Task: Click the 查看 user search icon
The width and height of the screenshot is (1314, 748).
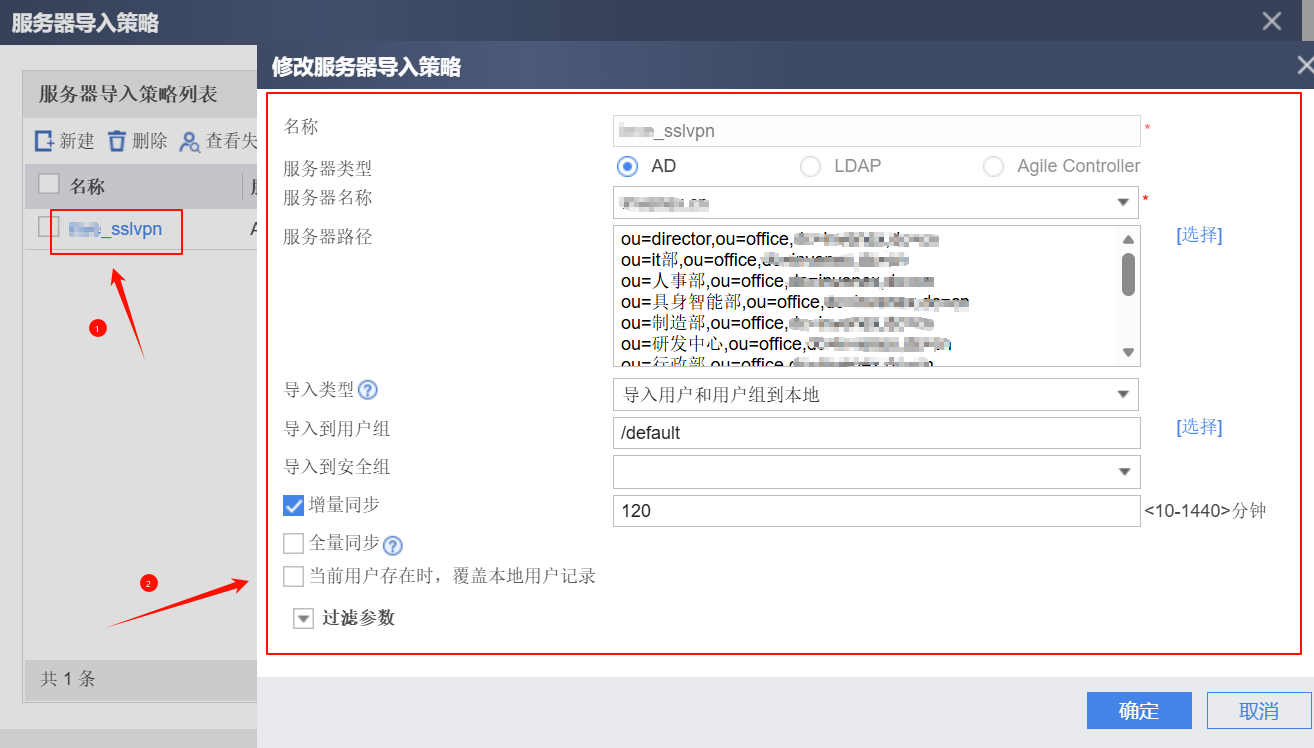Action: click(189, 142)
